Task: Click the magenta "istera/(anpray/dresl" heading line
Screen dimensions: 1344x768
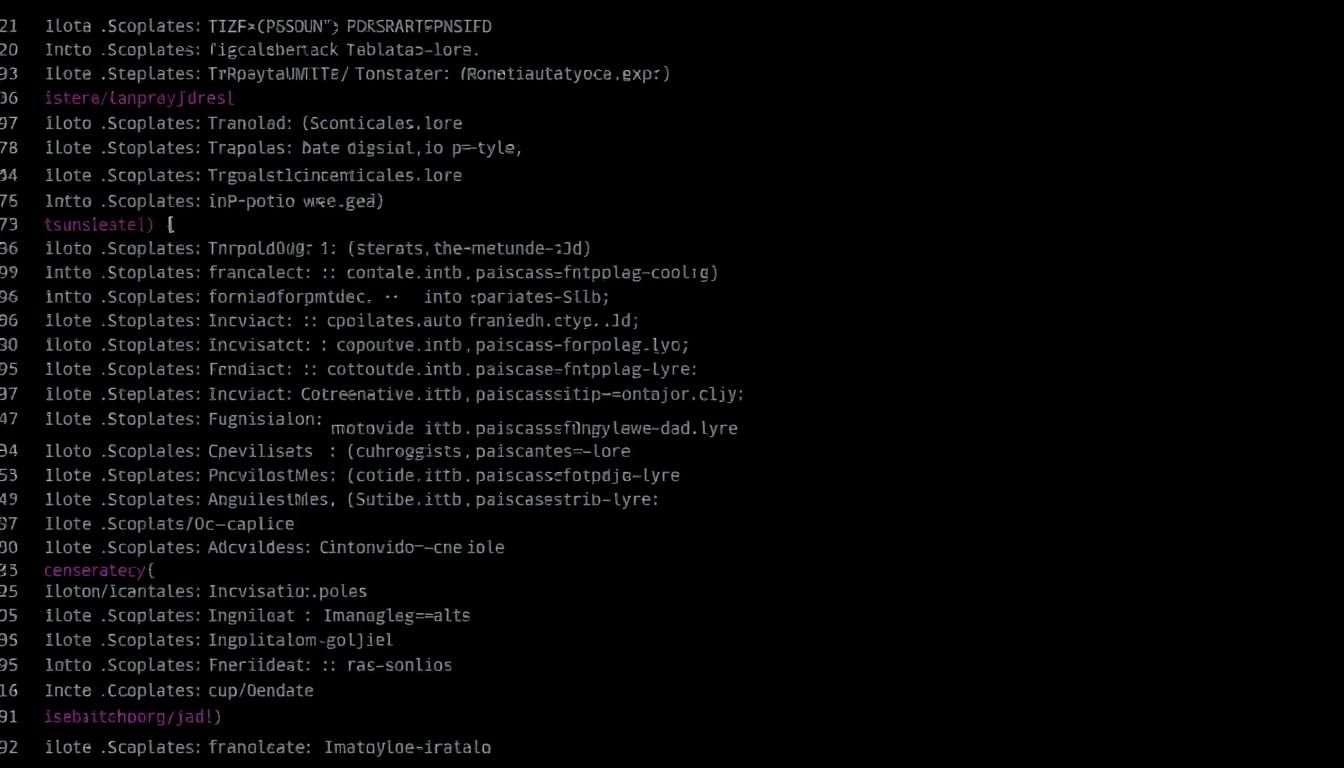Action: pos(139,98)
